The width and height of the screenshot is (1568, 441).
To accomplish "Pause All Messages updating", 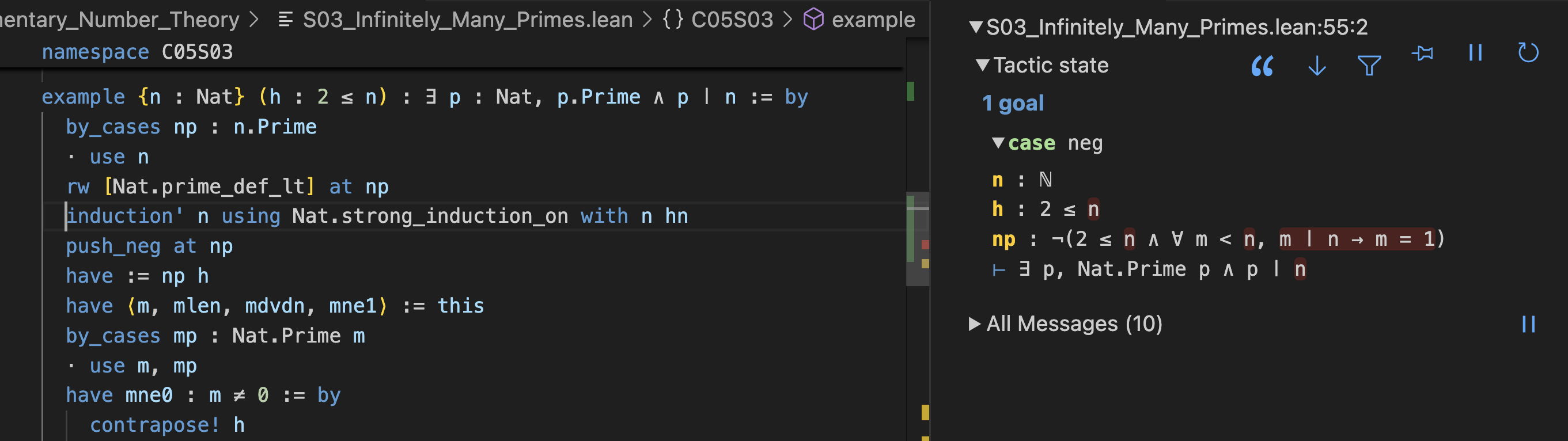I will 1528,324.
